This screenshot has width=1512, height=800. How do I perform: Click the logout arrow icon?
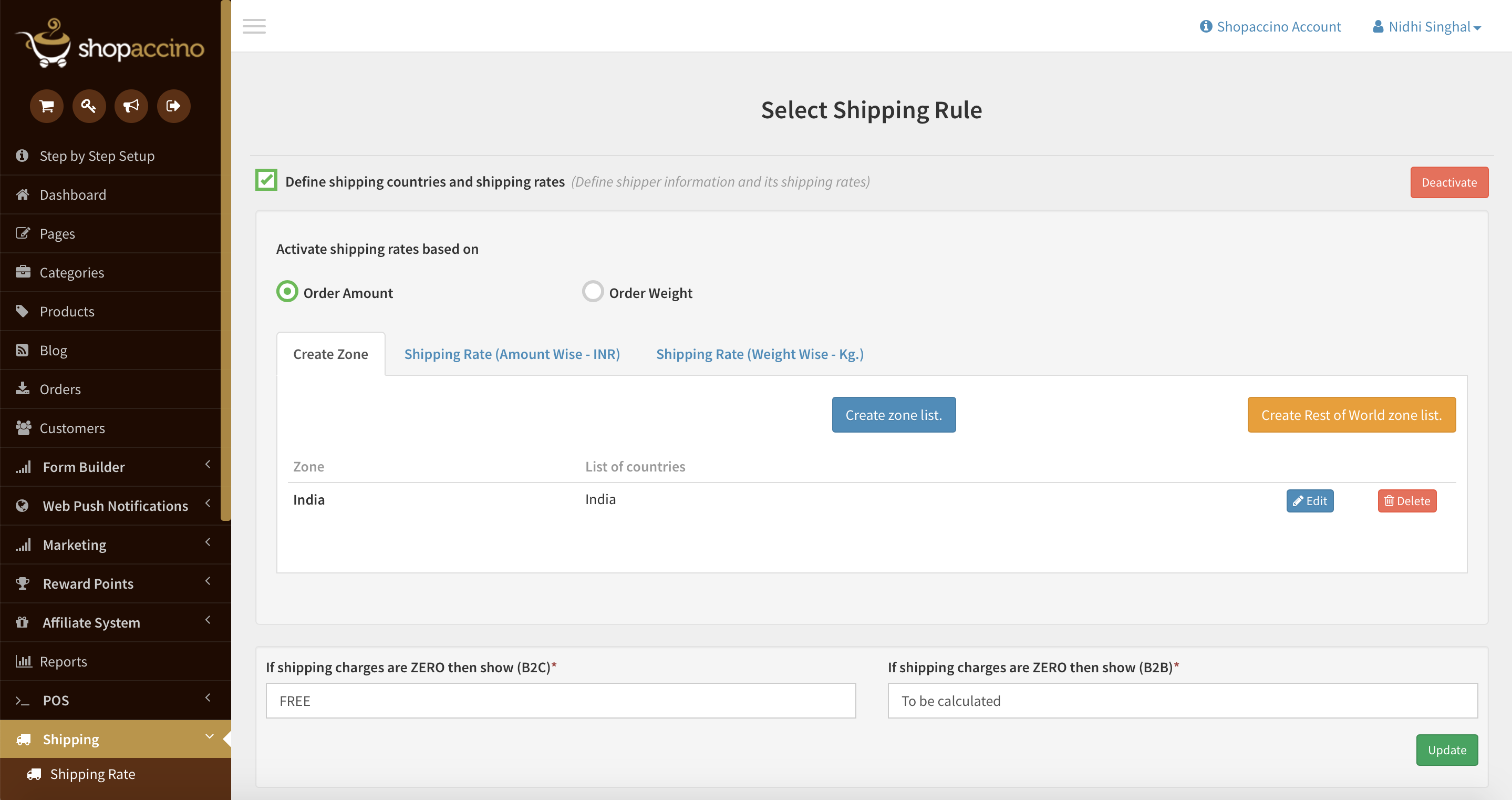point(173,106)
